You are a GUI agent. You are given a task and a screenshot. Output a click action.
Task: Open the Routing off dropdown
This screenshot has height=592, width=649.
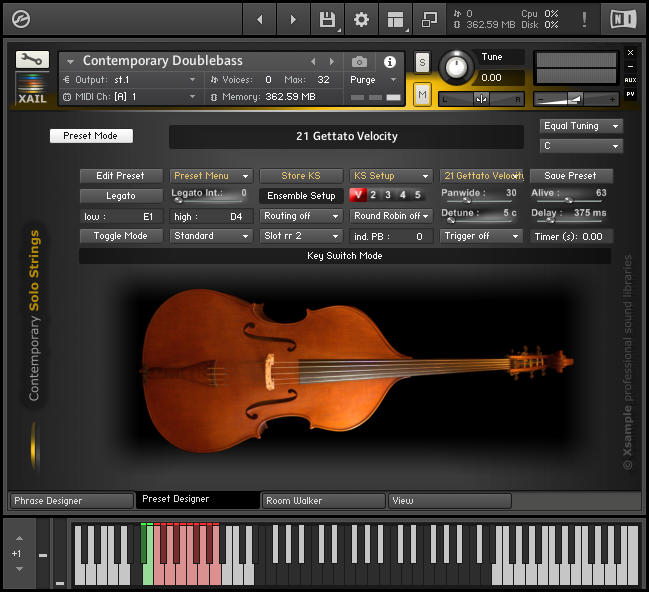click(x=301, y=216)
